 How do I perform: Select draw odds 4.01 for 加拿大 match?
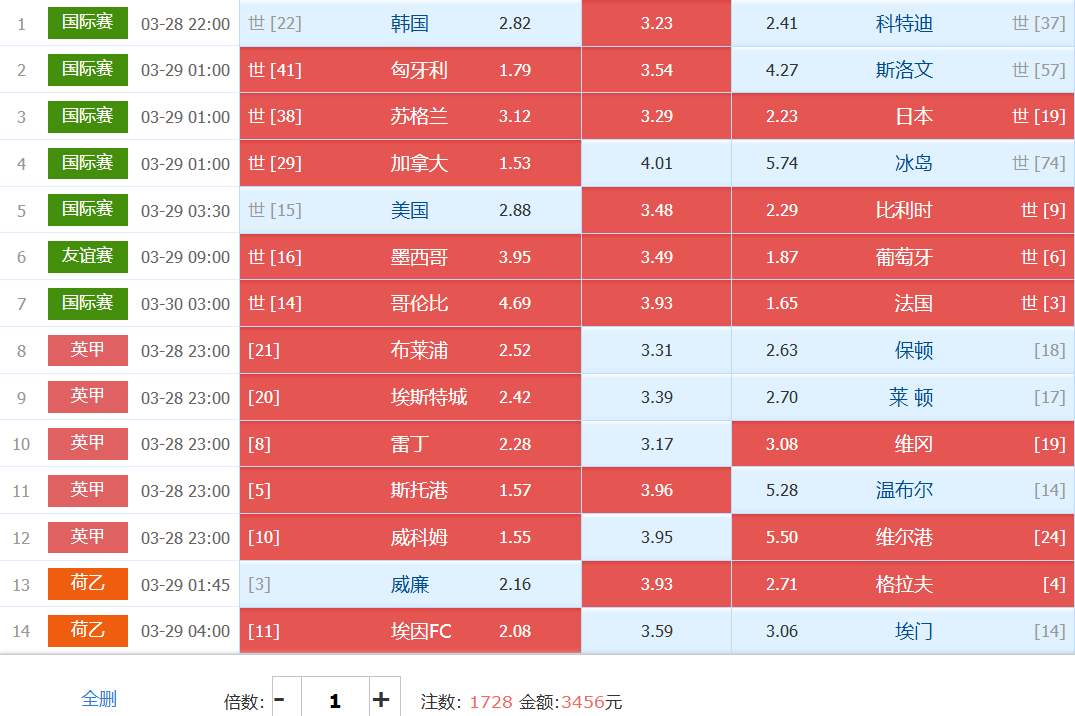(656, 163)
